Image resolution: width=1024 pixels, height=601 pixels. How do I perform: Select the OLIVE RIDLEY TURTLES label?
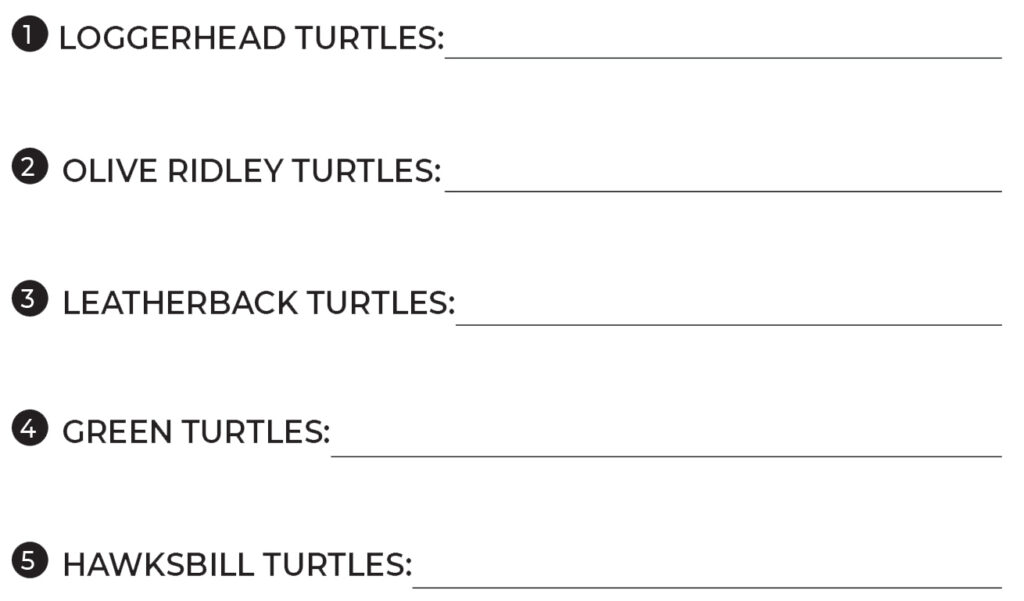coord(251,171)
